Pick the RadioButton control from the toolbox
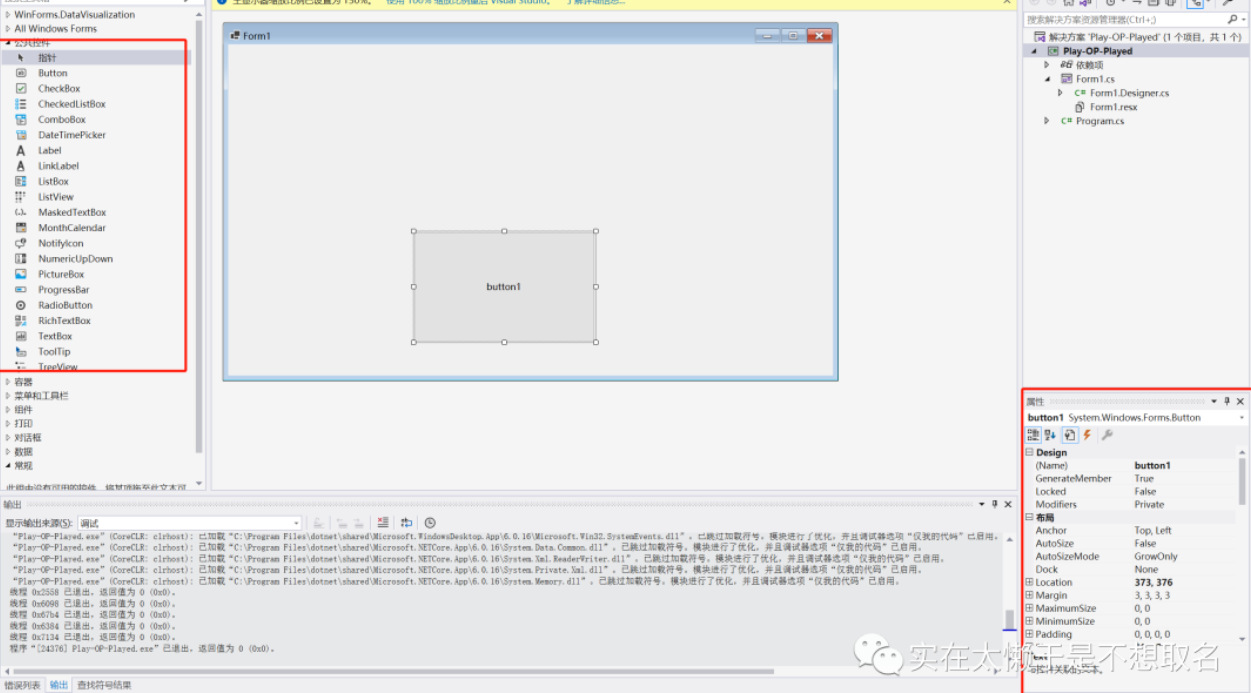This screenshot has width=1251, height=693. click(64, 305)
